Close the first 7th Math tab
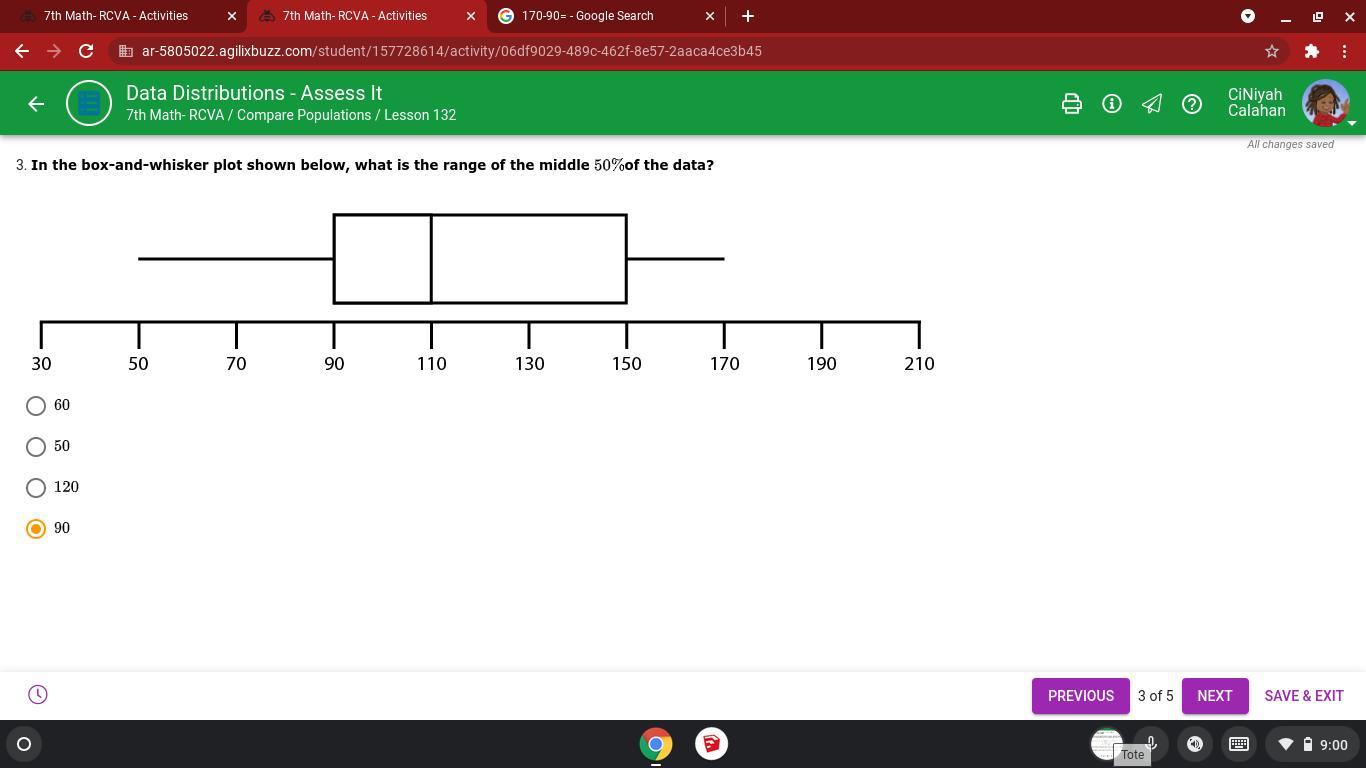 [232, 16]
